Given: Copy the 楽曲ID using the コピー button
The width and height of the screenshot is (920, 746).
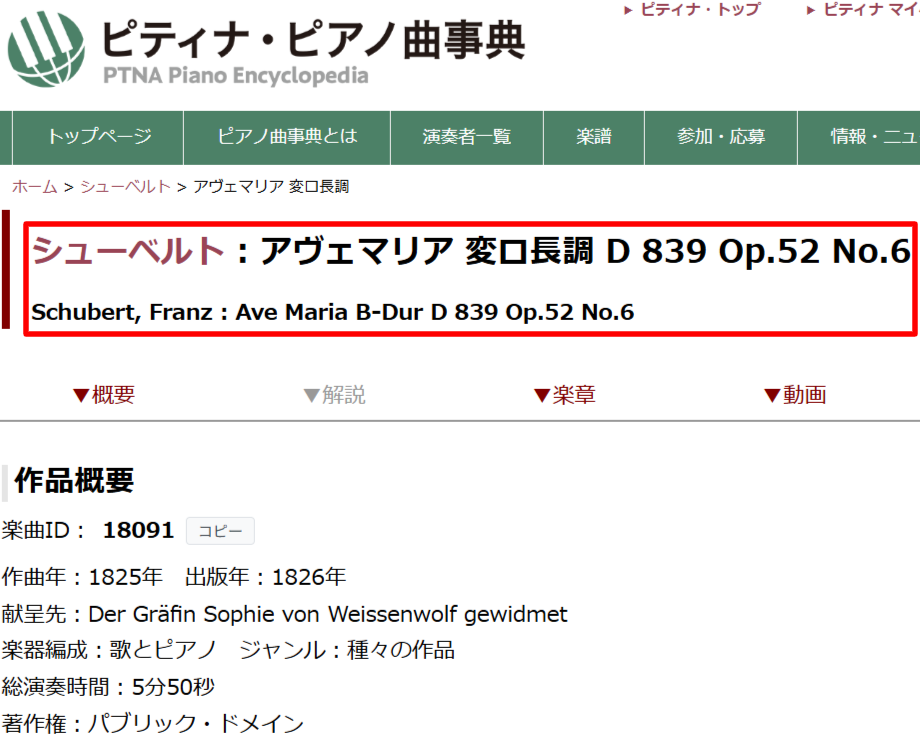Looking at the screenshot, I should (x=220, y=530).
